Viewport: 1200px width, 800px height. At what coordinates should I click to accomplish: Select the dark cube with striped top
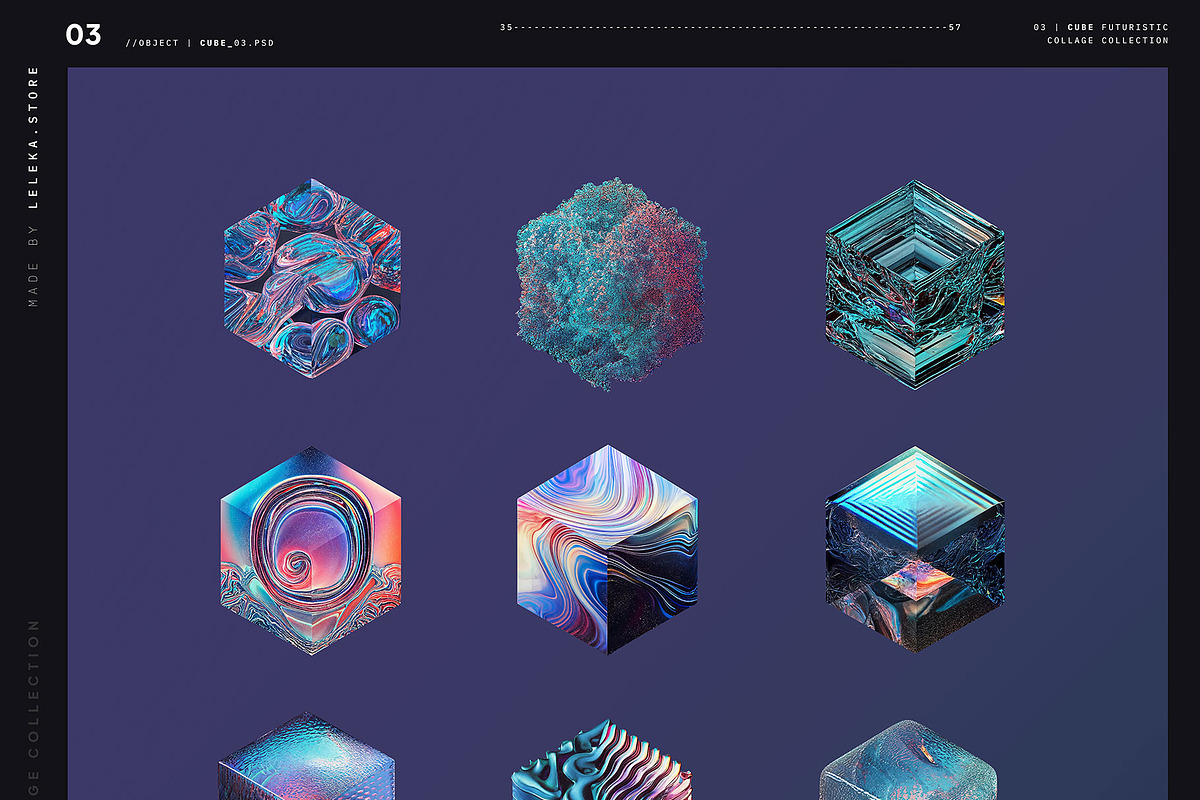[x=914, y=549]
